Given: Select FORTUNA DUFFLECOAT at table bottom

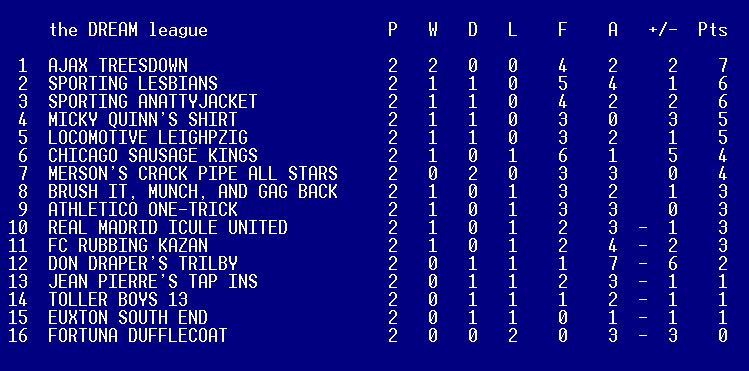Looking at the screenshot, I should click(138, 336).
